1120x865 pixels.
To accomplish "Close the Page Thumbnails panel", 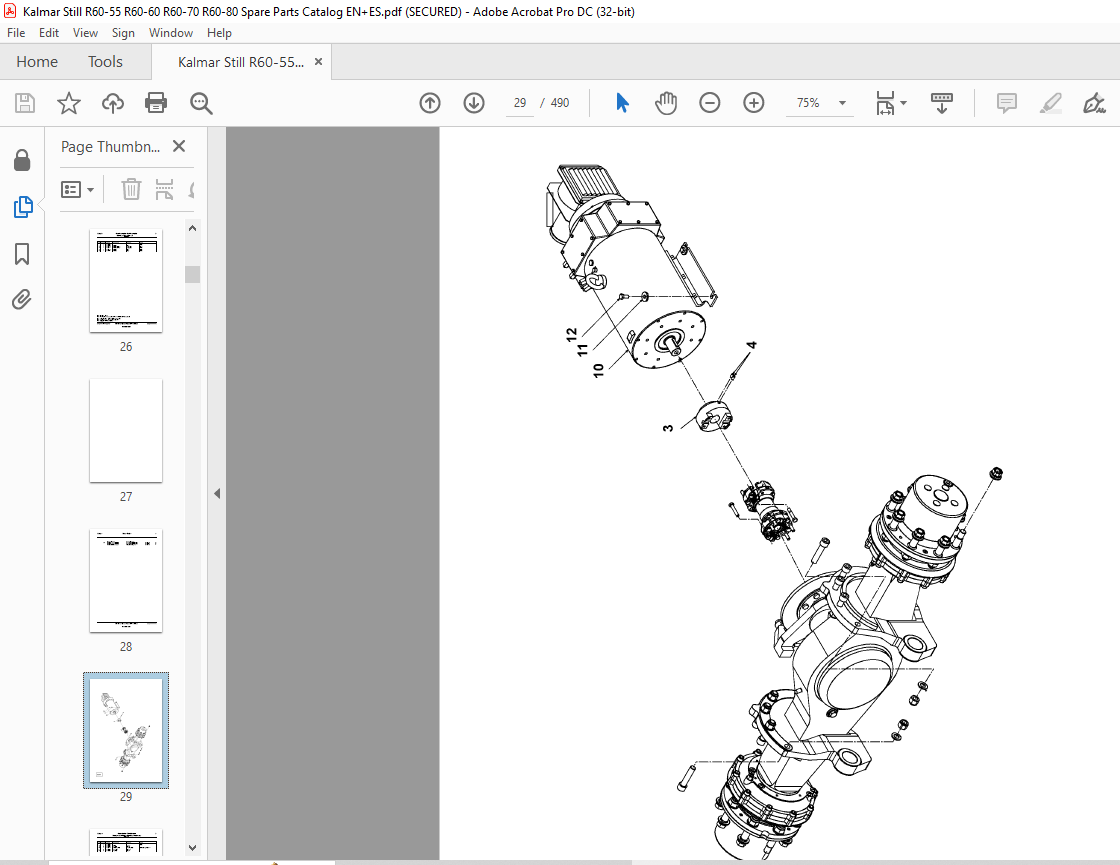I will (x=179, y=146).
